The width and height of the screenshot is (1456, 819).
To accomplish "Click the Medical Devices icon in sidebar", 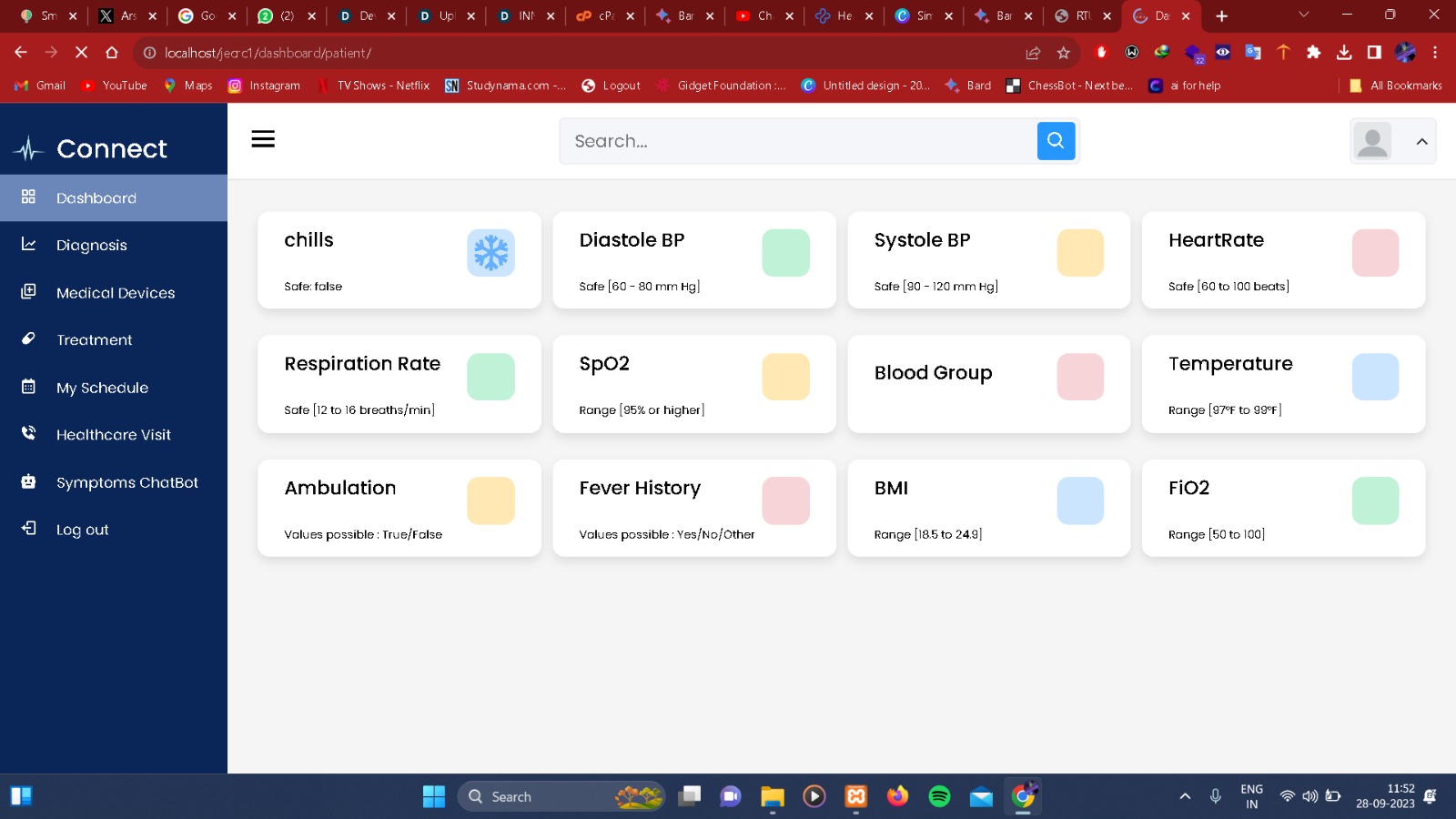I will pyautogui.click(x=28, y=291).
